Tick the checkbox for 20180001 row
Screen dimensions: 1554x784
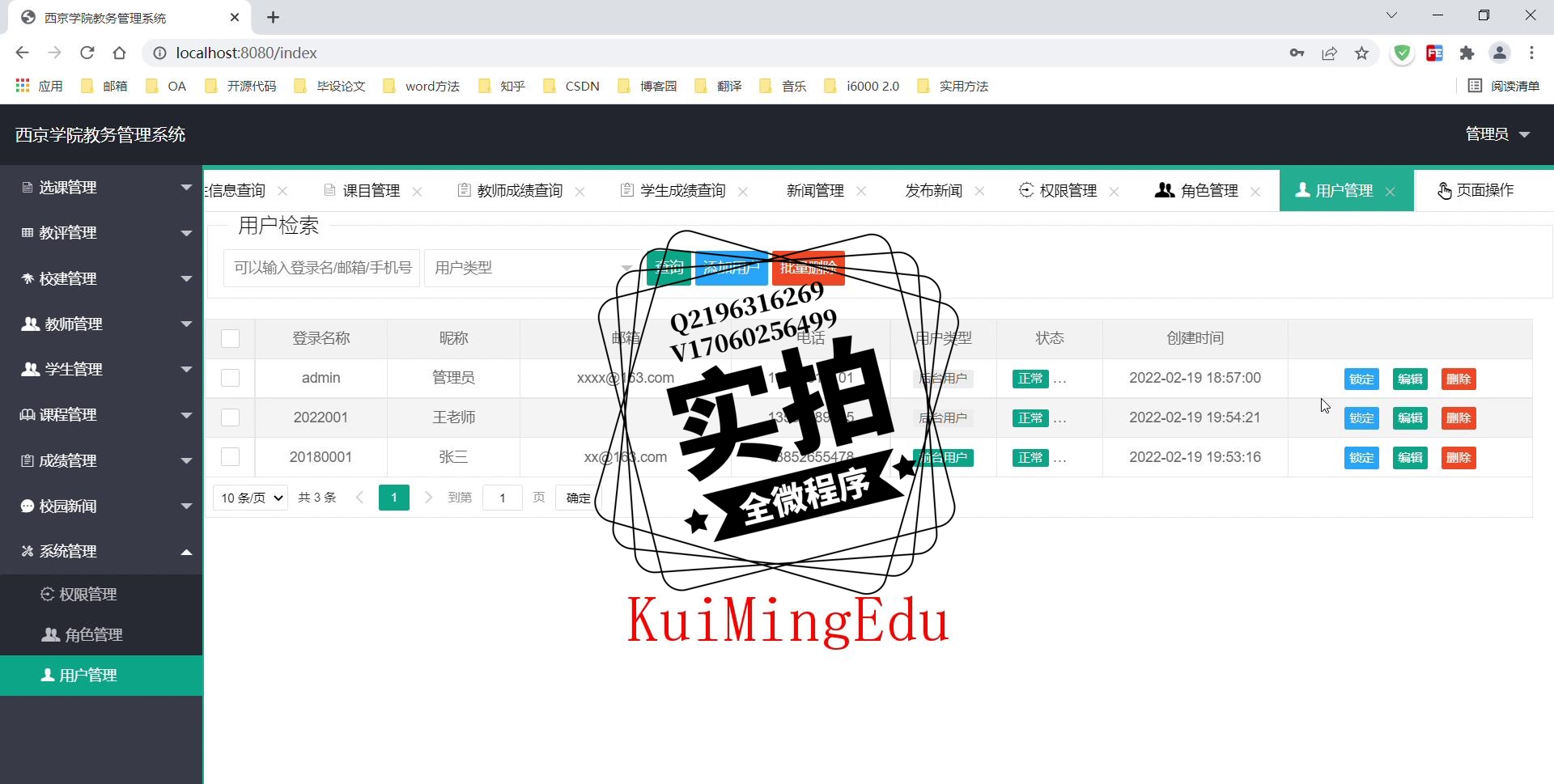coord(230,457)
